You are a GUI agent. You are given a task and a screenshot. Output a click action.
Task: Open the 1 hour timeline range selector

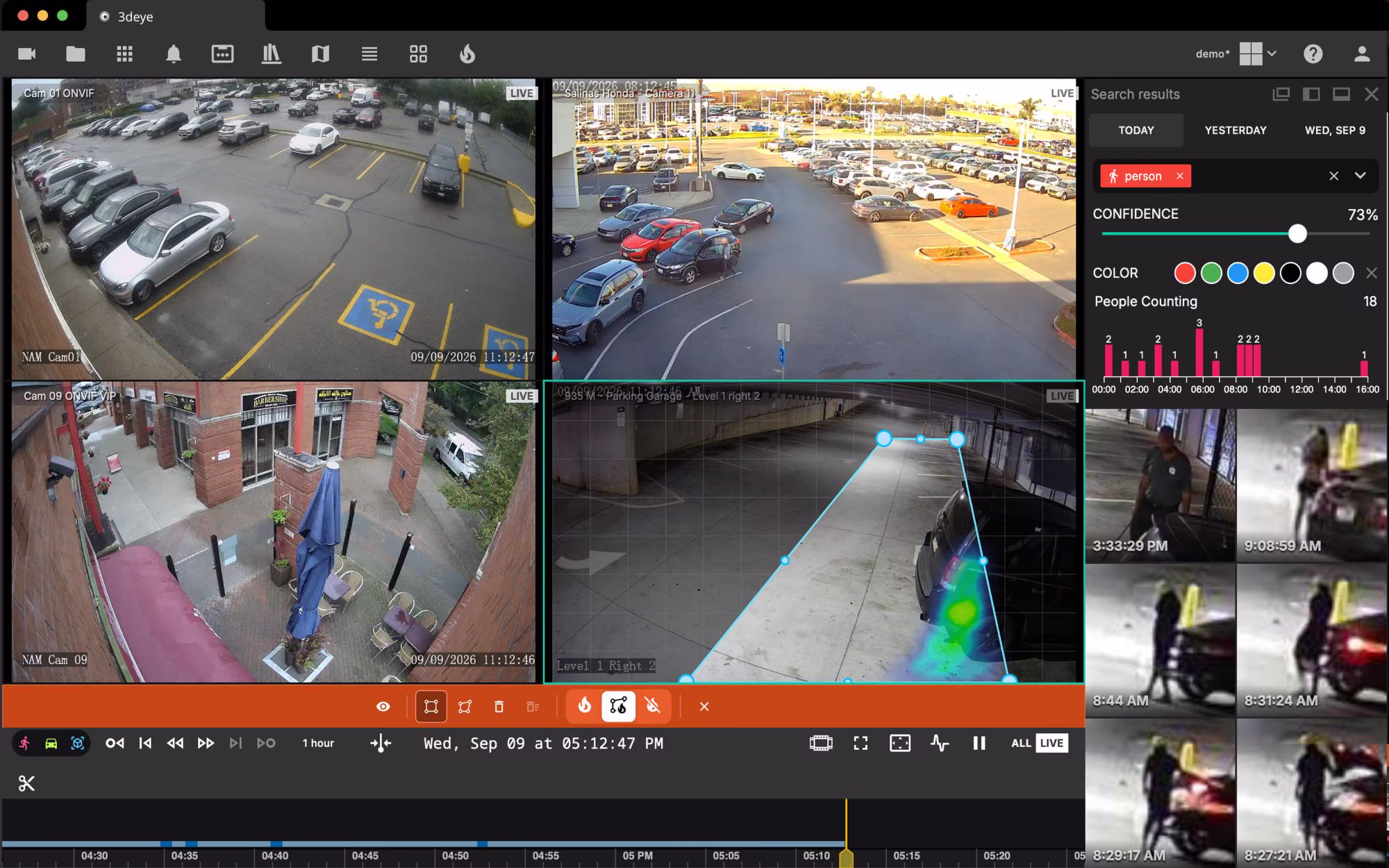pyautogui.click(x=318, y=743)
